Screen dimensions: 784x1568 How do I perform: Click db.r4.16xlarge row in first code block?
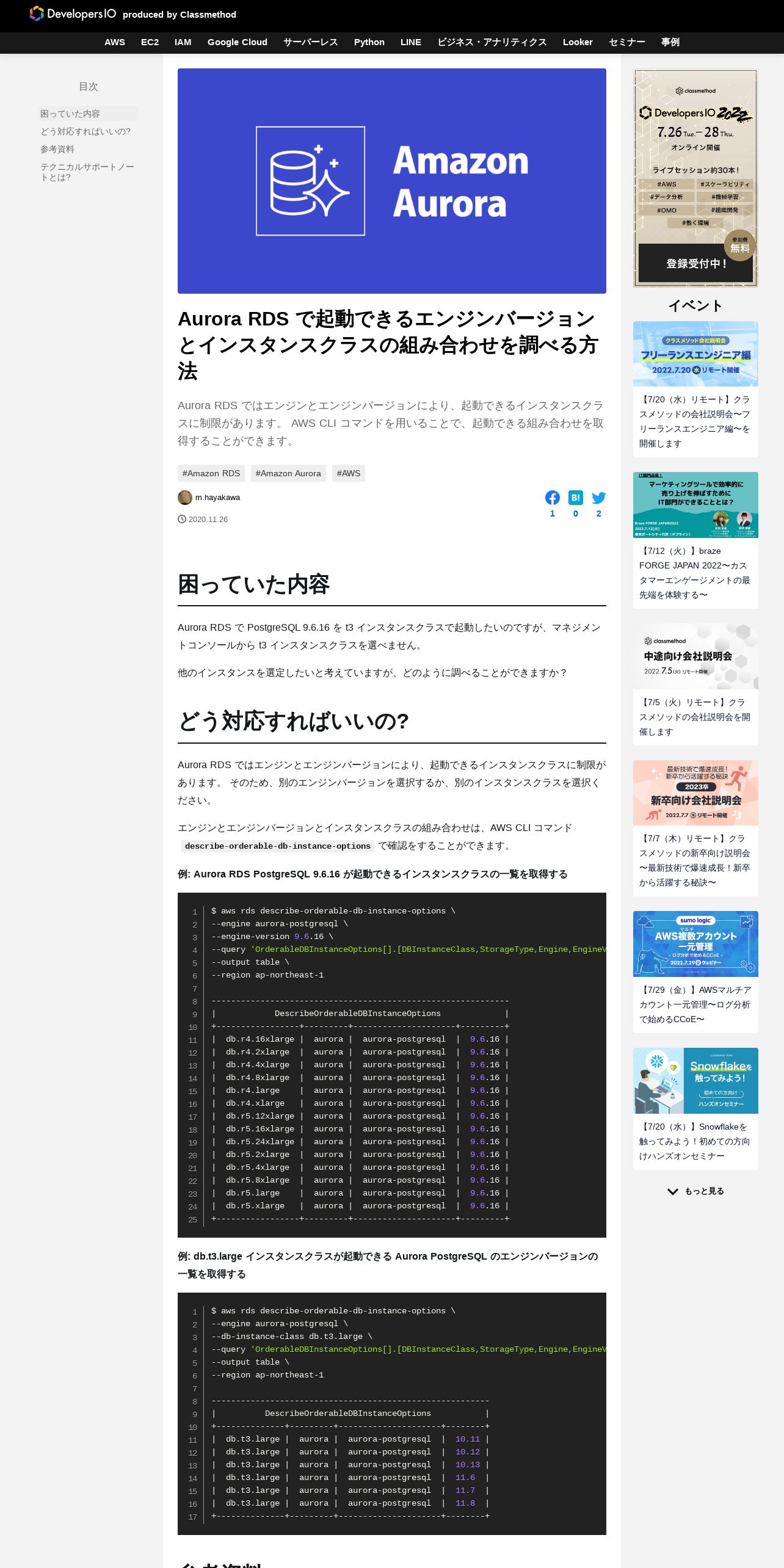point(360,1039)
